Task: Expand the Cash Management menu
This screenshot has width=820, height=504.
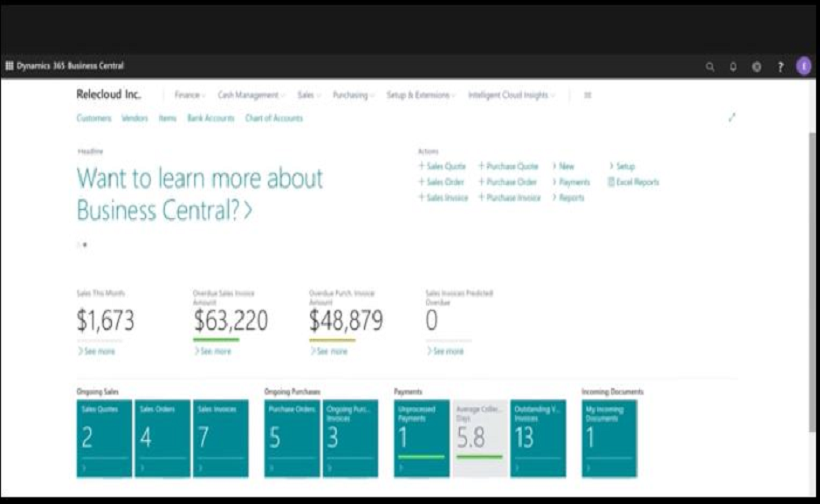Action: point(251,95)
